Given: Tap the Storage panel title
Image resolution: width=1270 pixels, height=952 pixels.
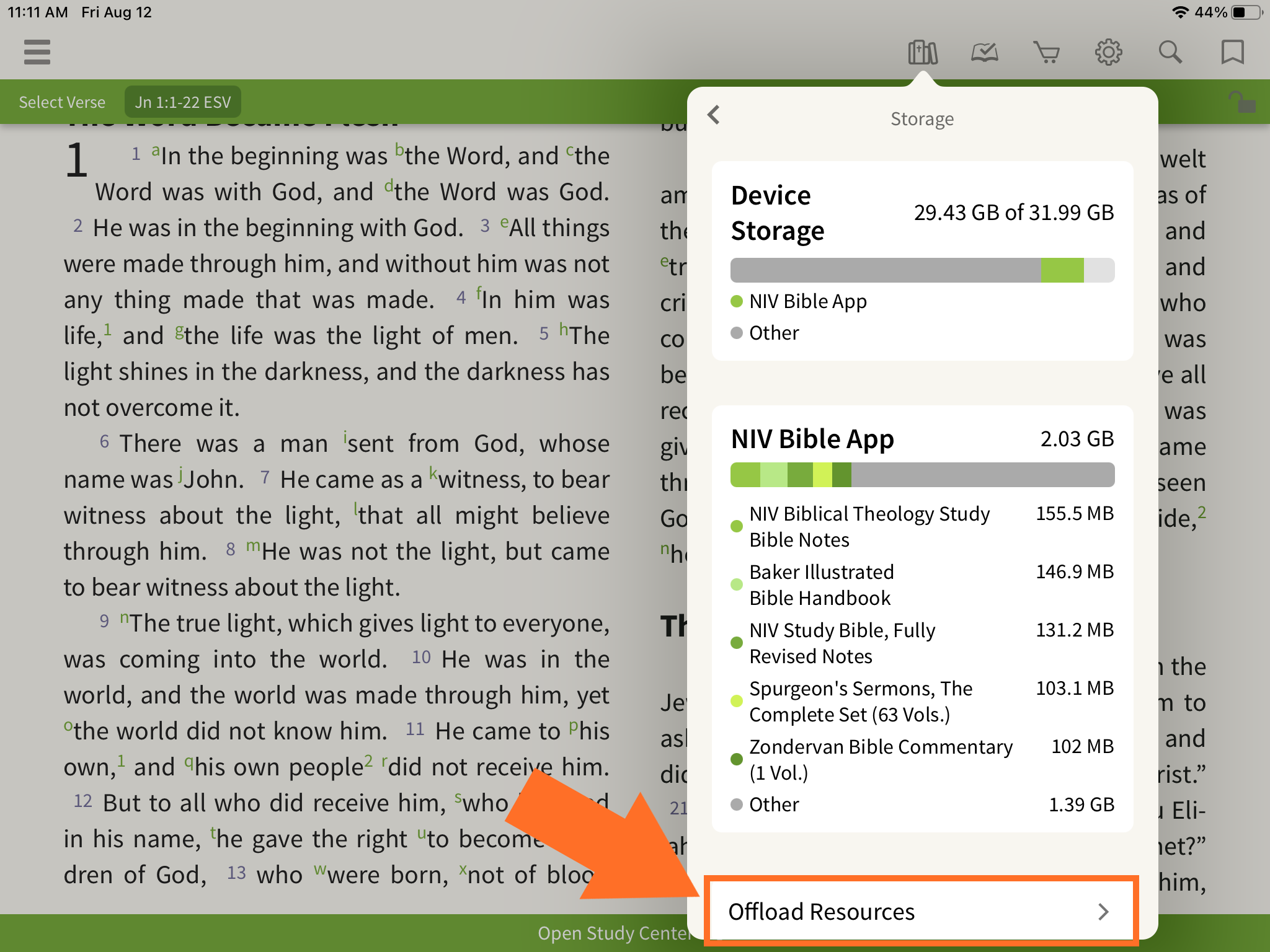Looking at the screenshot, I should (x=922, y=118).
